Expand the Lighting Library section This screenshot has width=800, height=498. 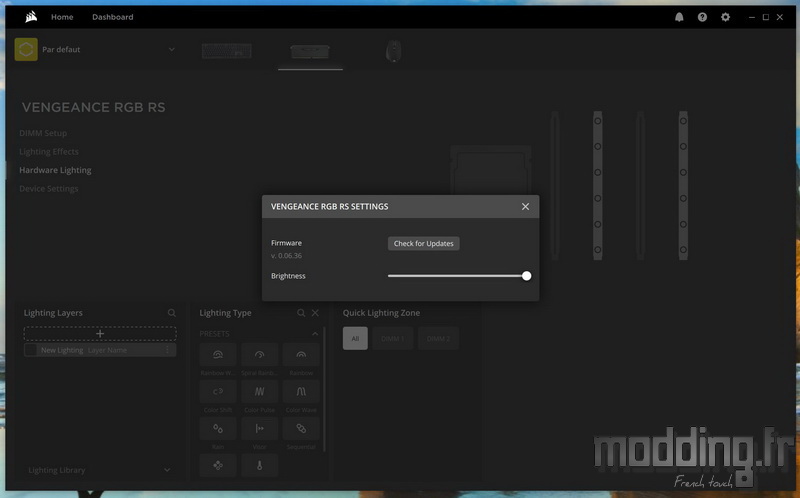point(167,470)
